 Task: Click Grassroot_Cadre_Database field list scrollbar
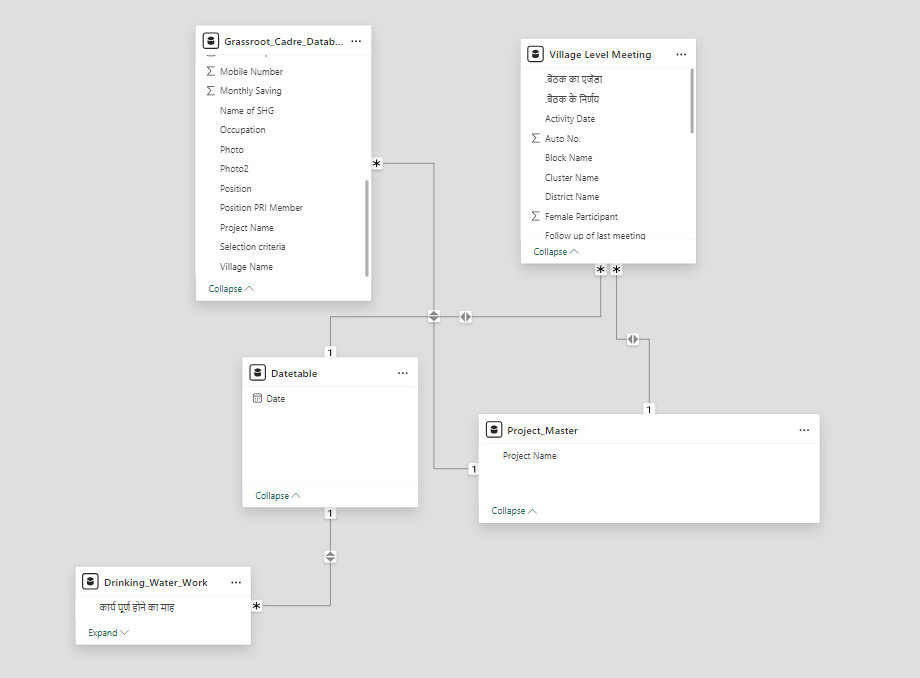point(367,228)
